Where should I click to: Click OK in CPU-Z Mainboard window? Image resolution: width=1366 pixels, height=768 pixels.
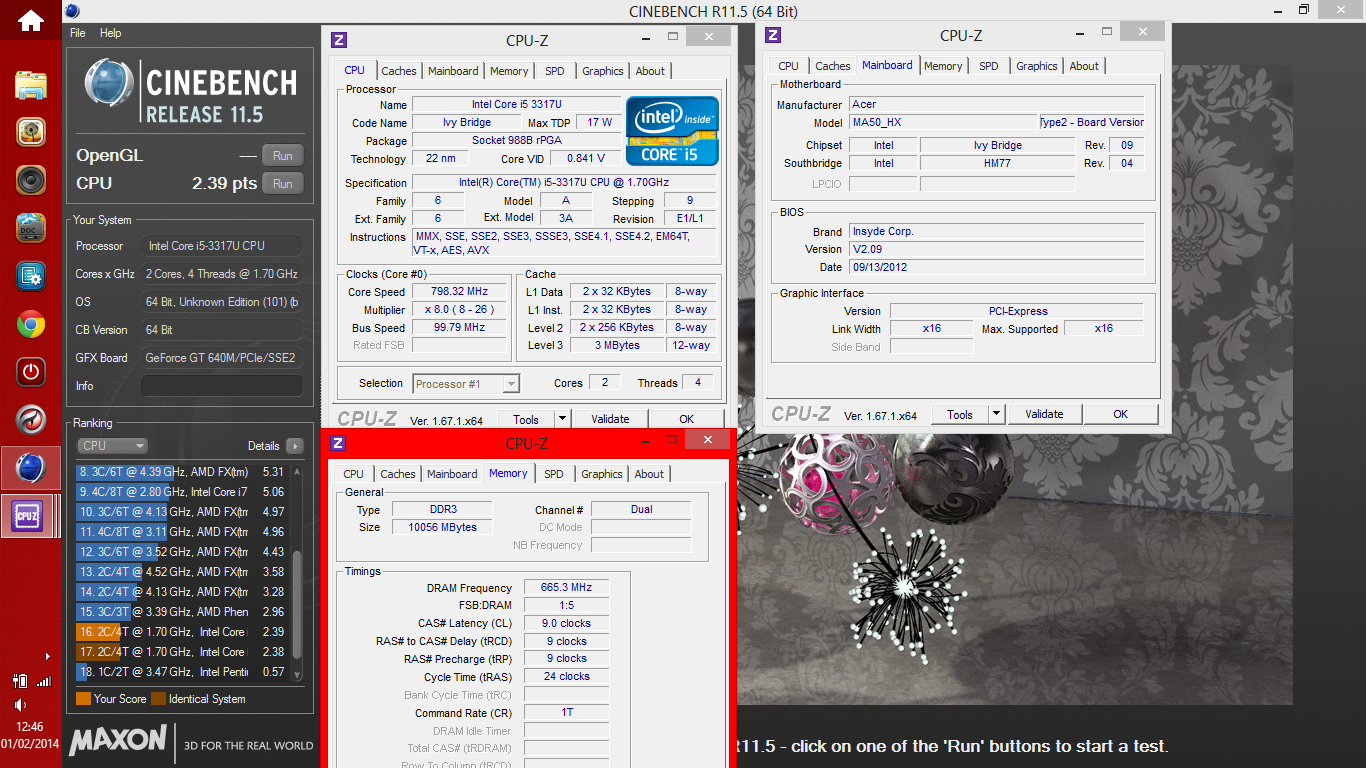(x=1121, y=414)
